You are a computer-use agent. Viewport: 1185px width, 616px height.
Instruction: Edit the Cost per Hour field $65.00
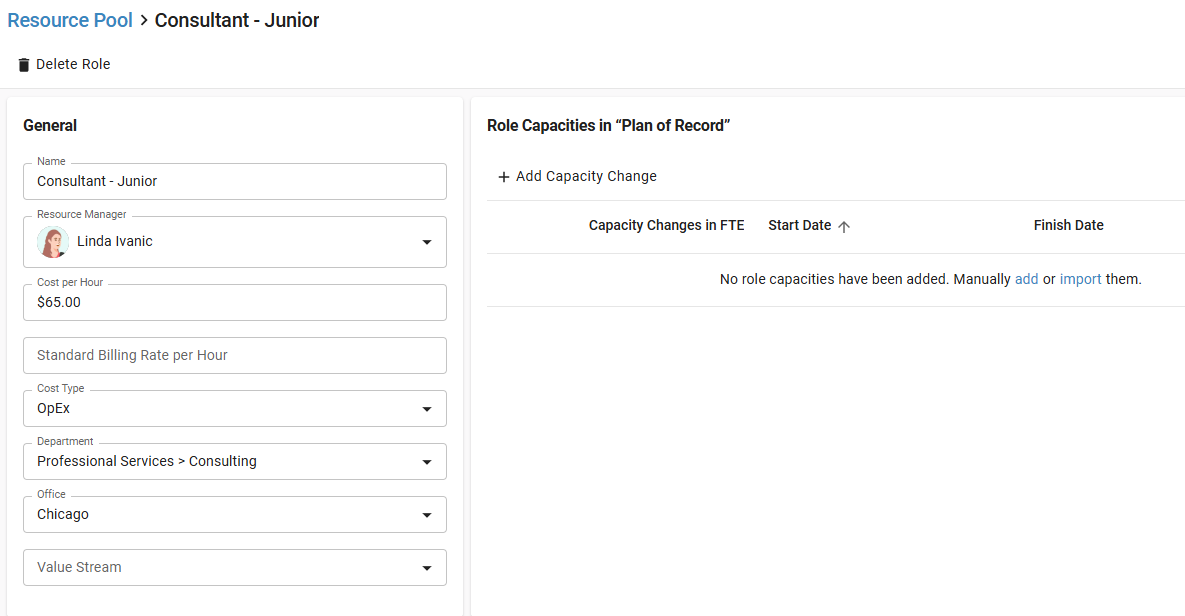235,302
